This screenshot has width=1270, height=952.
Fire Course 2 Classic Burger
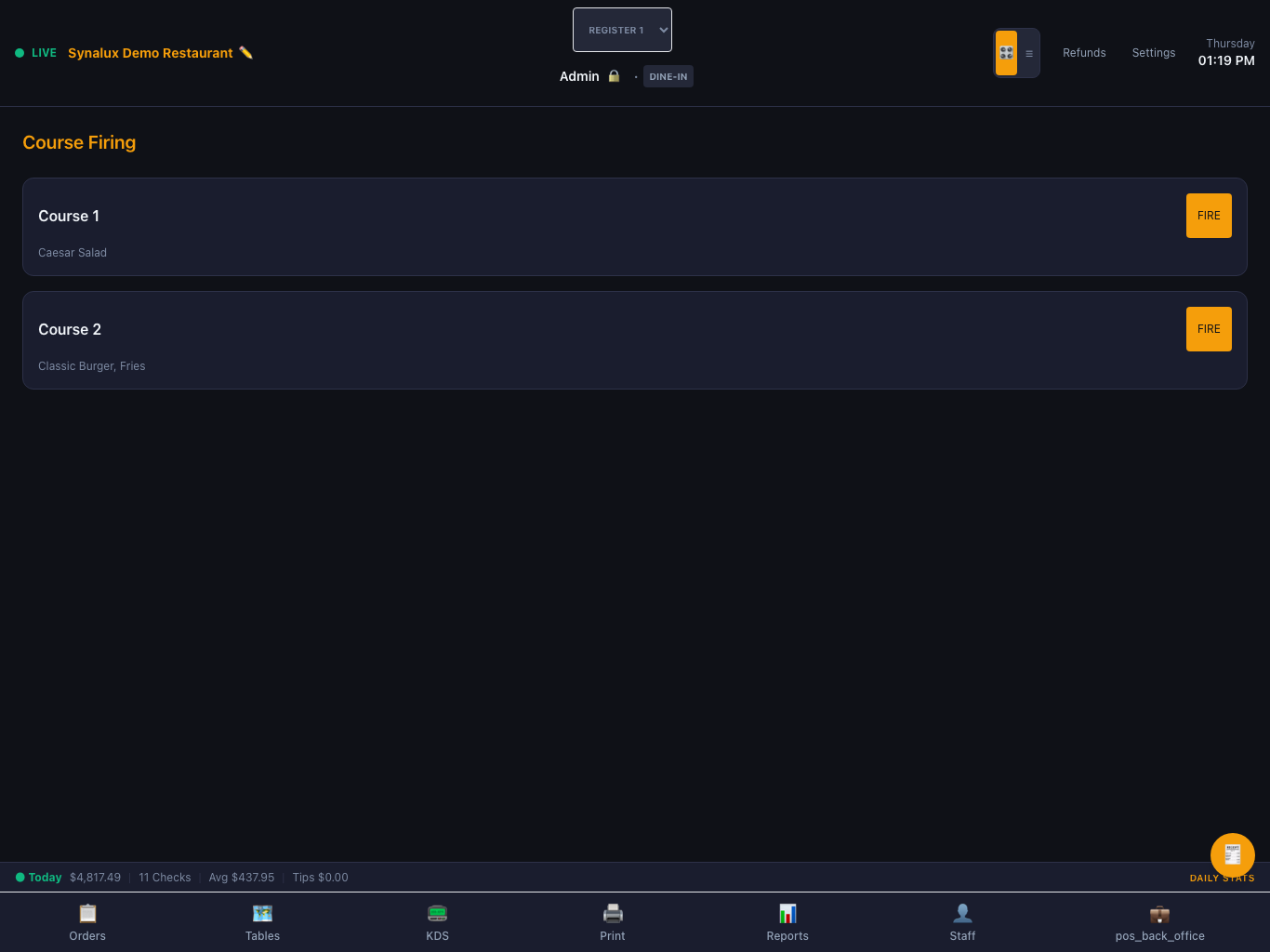[1209, 329]
